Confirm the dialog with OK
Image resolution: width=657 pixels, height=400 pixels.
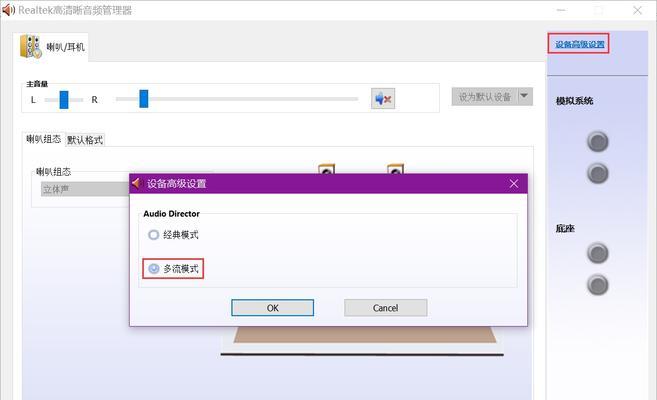(272, 308)
